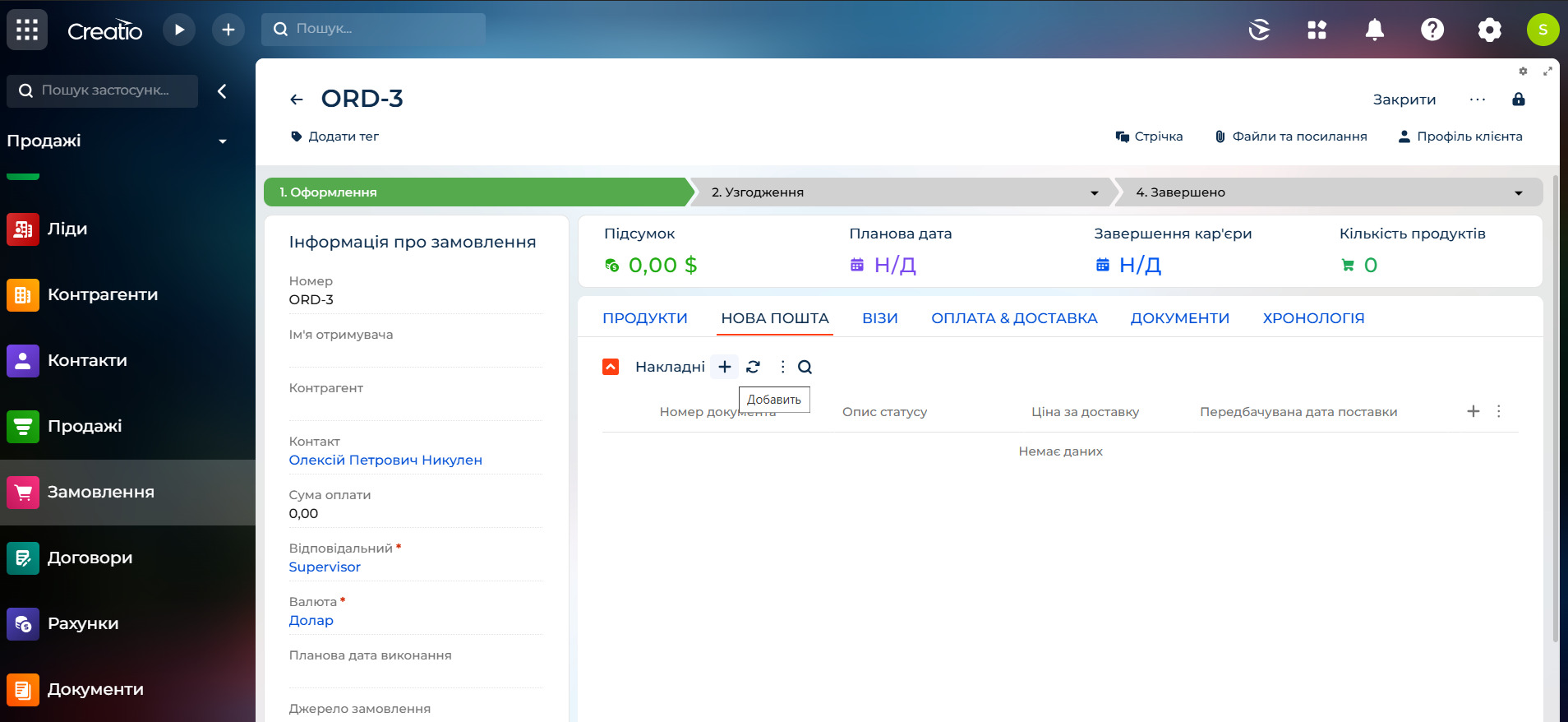Viewport: 1568px width, 722px height.
Task: Open the help question mark icon
Action: point(1432,30)
